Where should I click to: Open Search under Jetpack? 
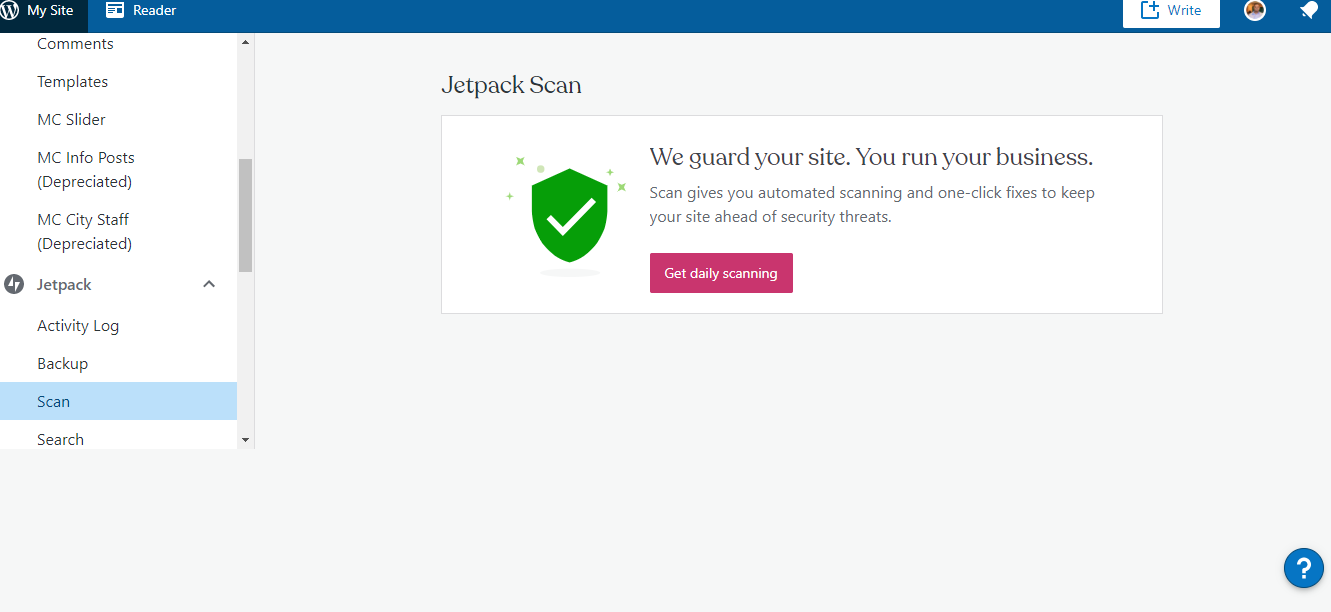60,440
